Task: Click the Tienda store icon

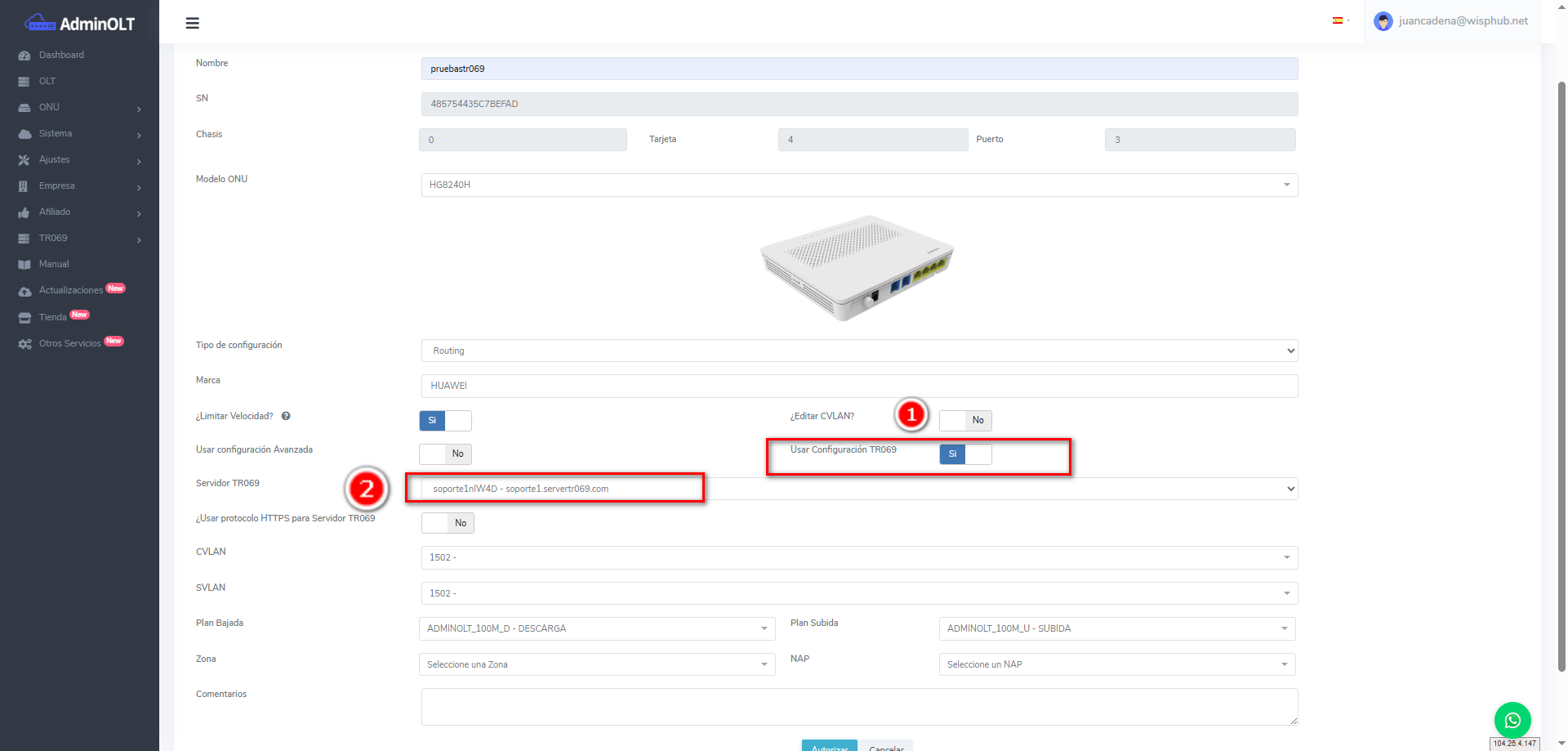Action: (x=24, y=318)
